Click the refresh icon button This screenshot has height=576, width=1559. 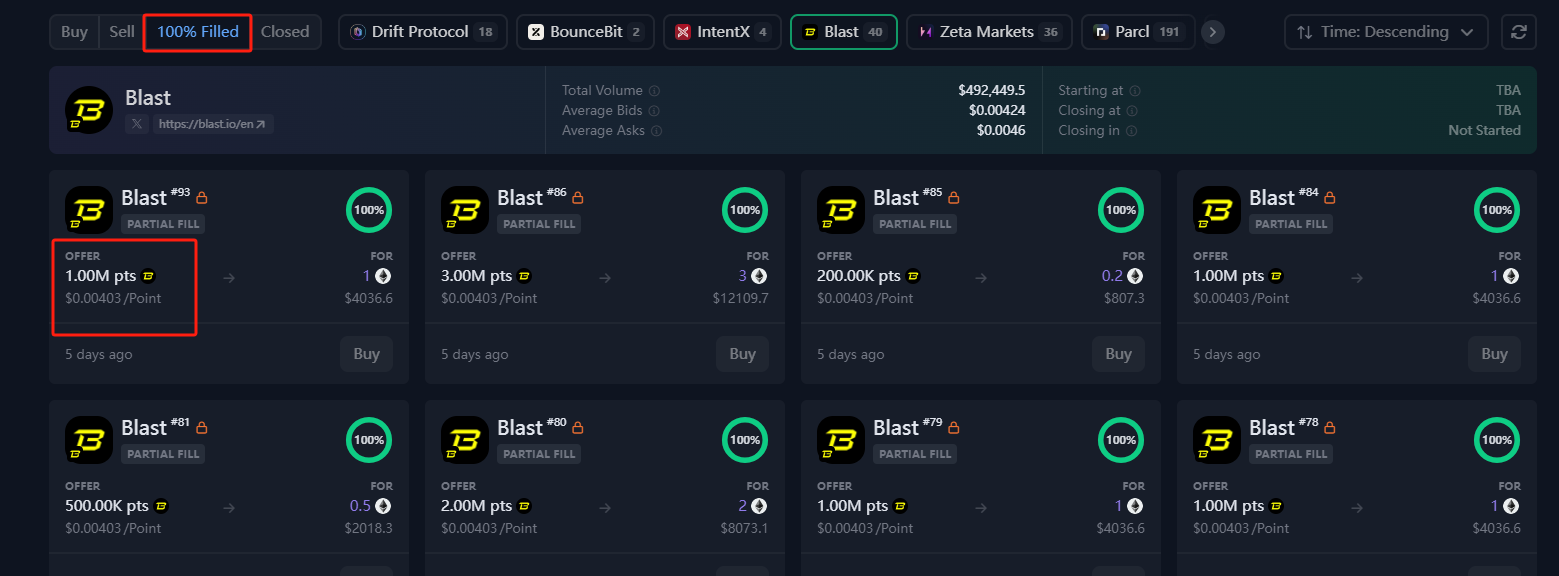[1518, 32]
